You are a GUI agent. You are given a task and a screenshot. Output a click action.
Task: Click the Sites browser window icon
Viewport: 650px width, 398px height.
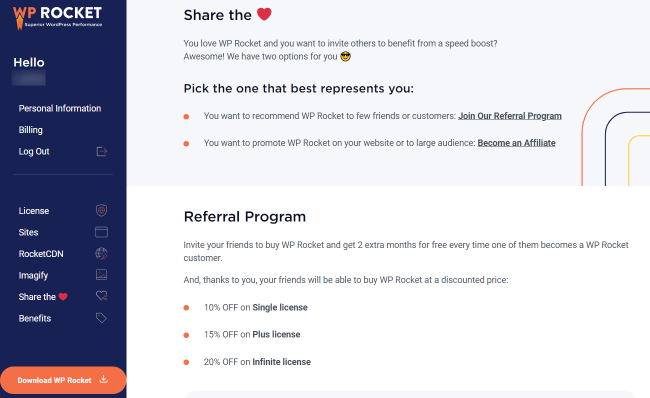(102, 232)
